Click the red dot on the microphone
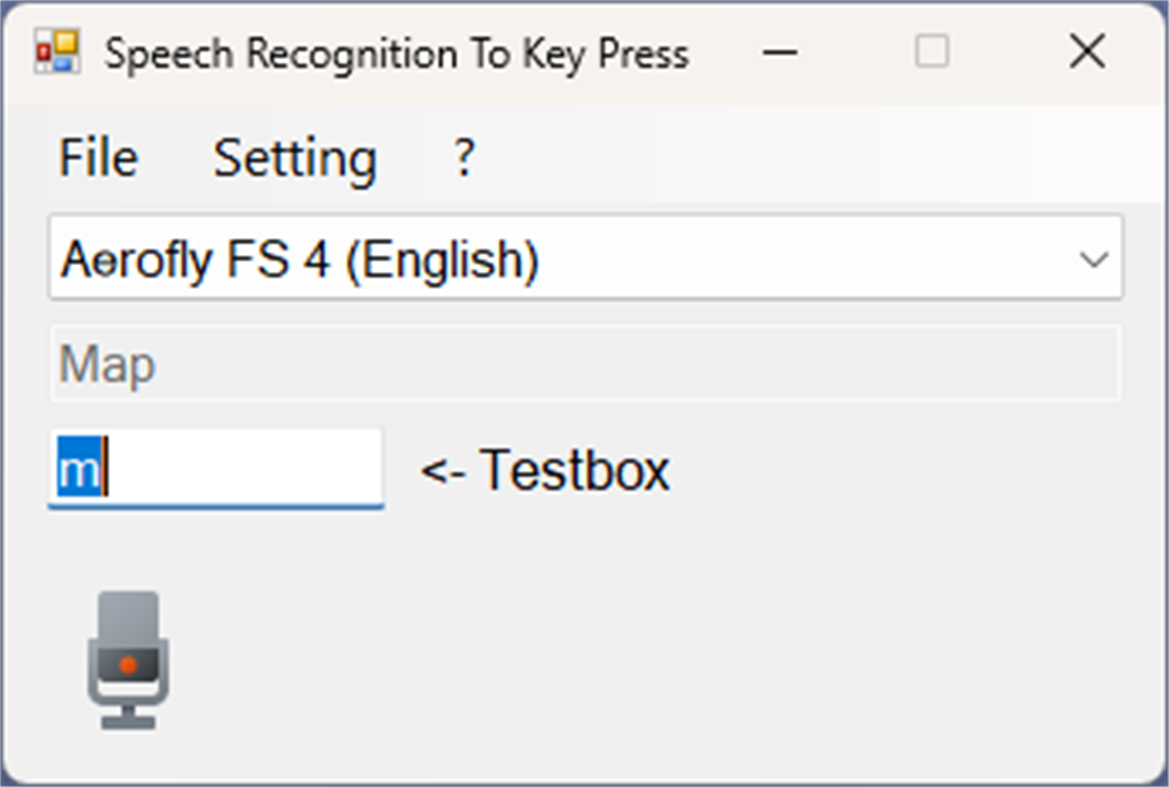The width and height of the screenshot is (1169, 787). tap(128, 665)
